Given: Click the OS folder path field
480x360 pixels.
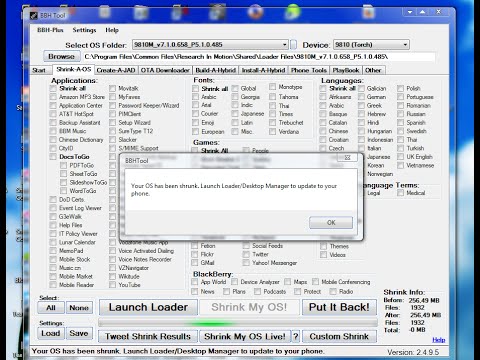Looking at the screenshot, I should pyautogui.click(x=259, y=57).
